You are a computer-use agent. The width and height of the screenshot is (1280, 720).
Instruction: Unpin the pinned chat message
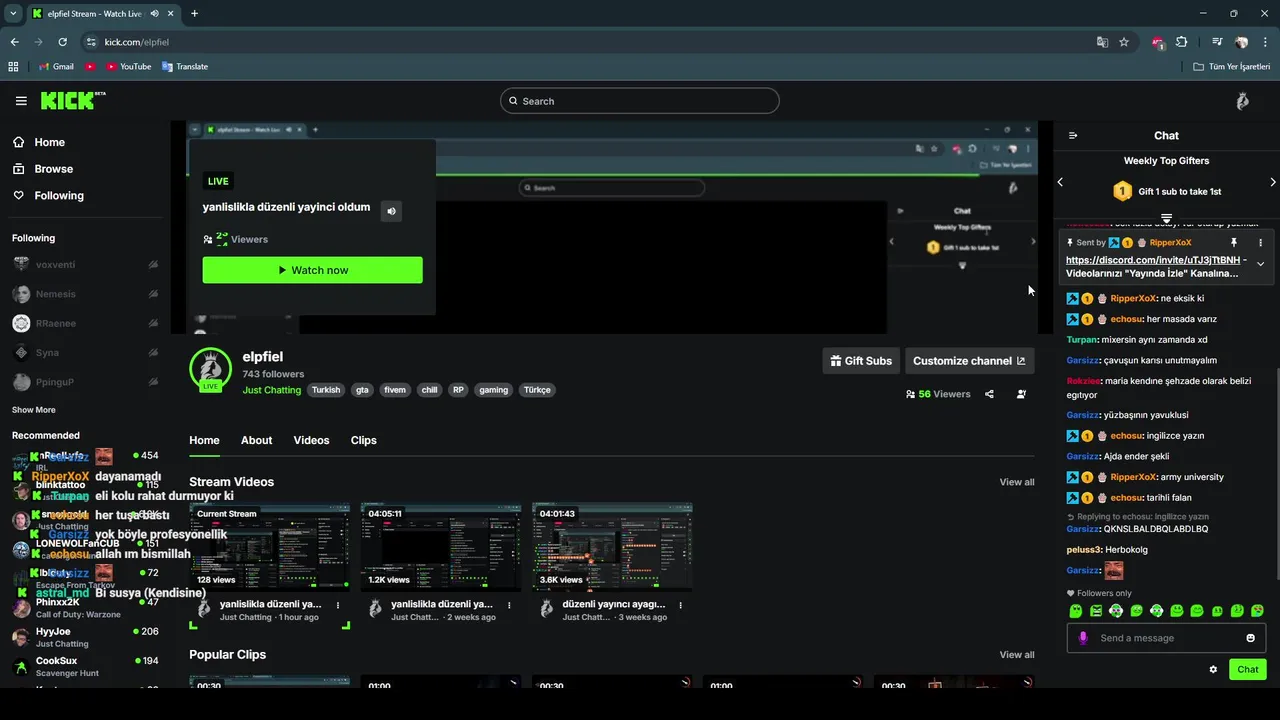coord(1233,242)
